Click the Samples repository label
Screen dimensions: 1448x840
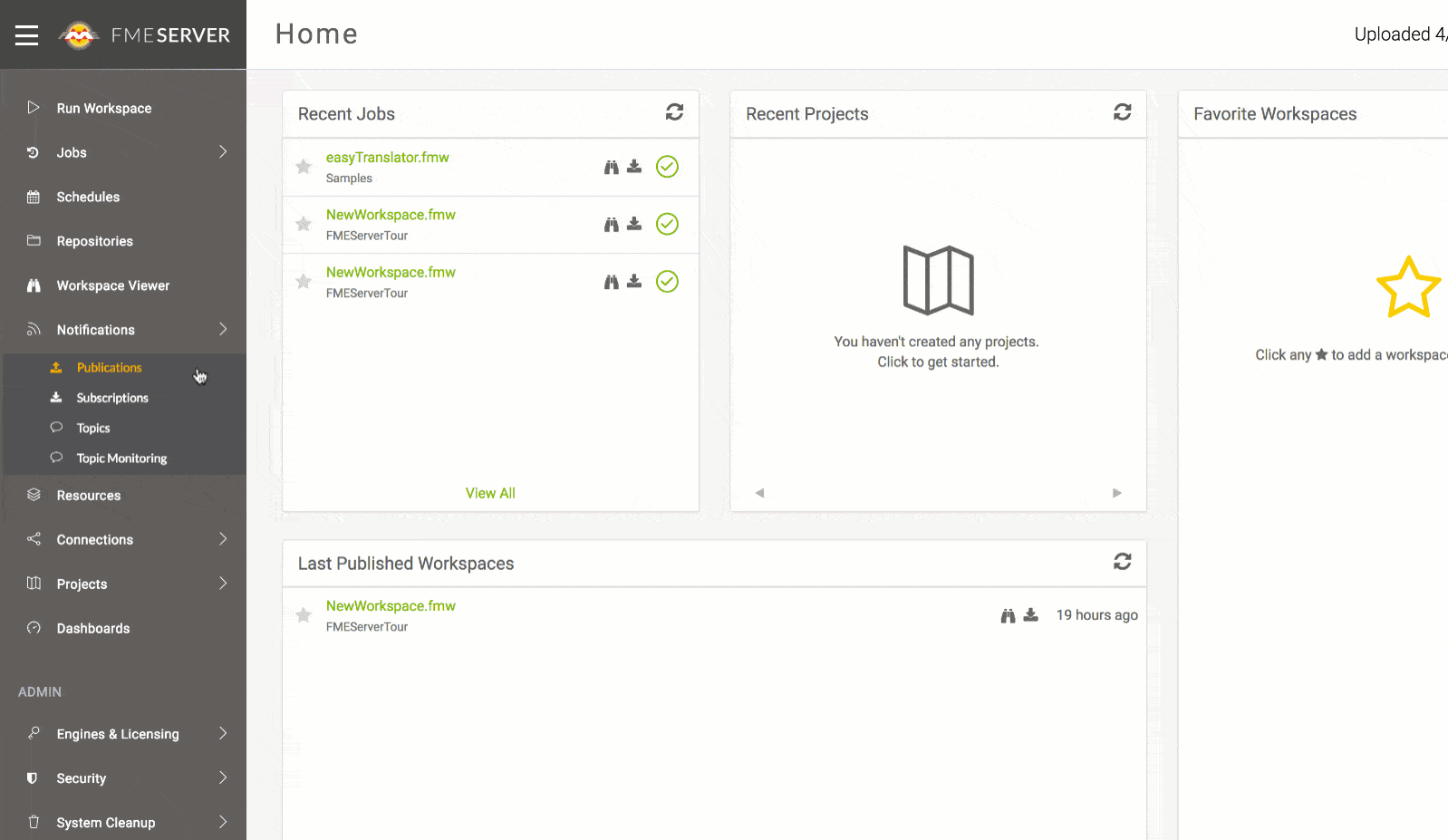pyautogui.click(x=349, y=179)
